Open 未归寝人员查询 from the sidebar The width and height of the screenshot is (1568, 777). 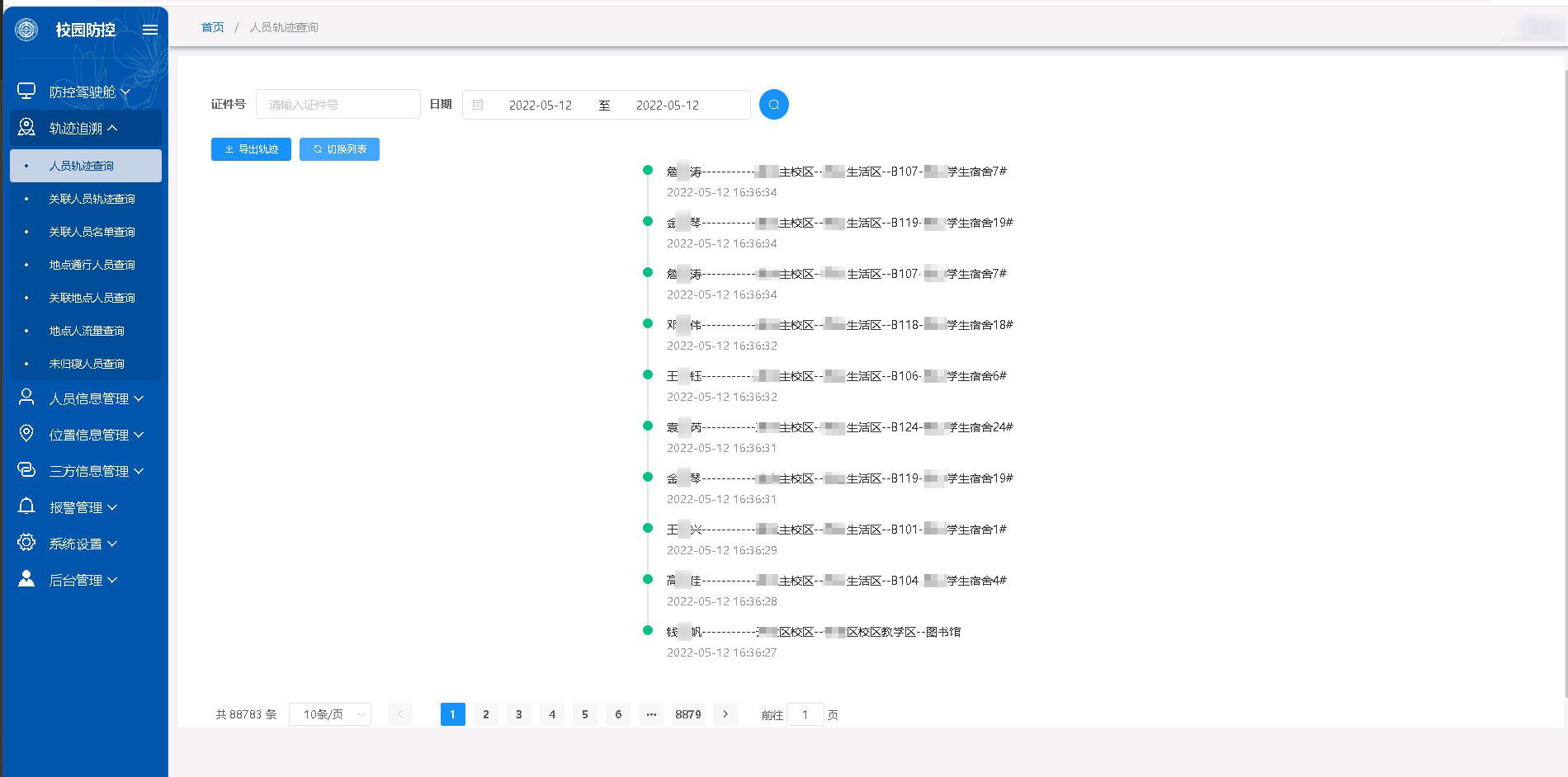coord(86,364)
